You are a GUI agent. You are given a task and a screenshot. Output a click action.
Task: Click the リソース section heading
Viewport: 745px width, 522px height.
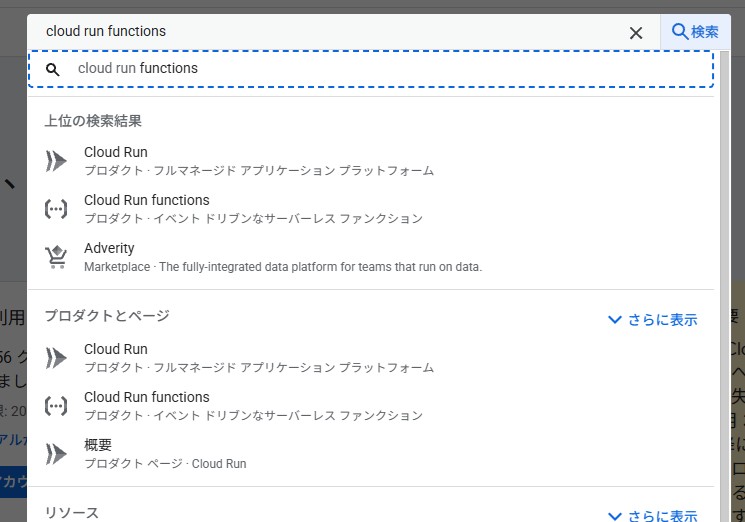click(x=72, y=513)
